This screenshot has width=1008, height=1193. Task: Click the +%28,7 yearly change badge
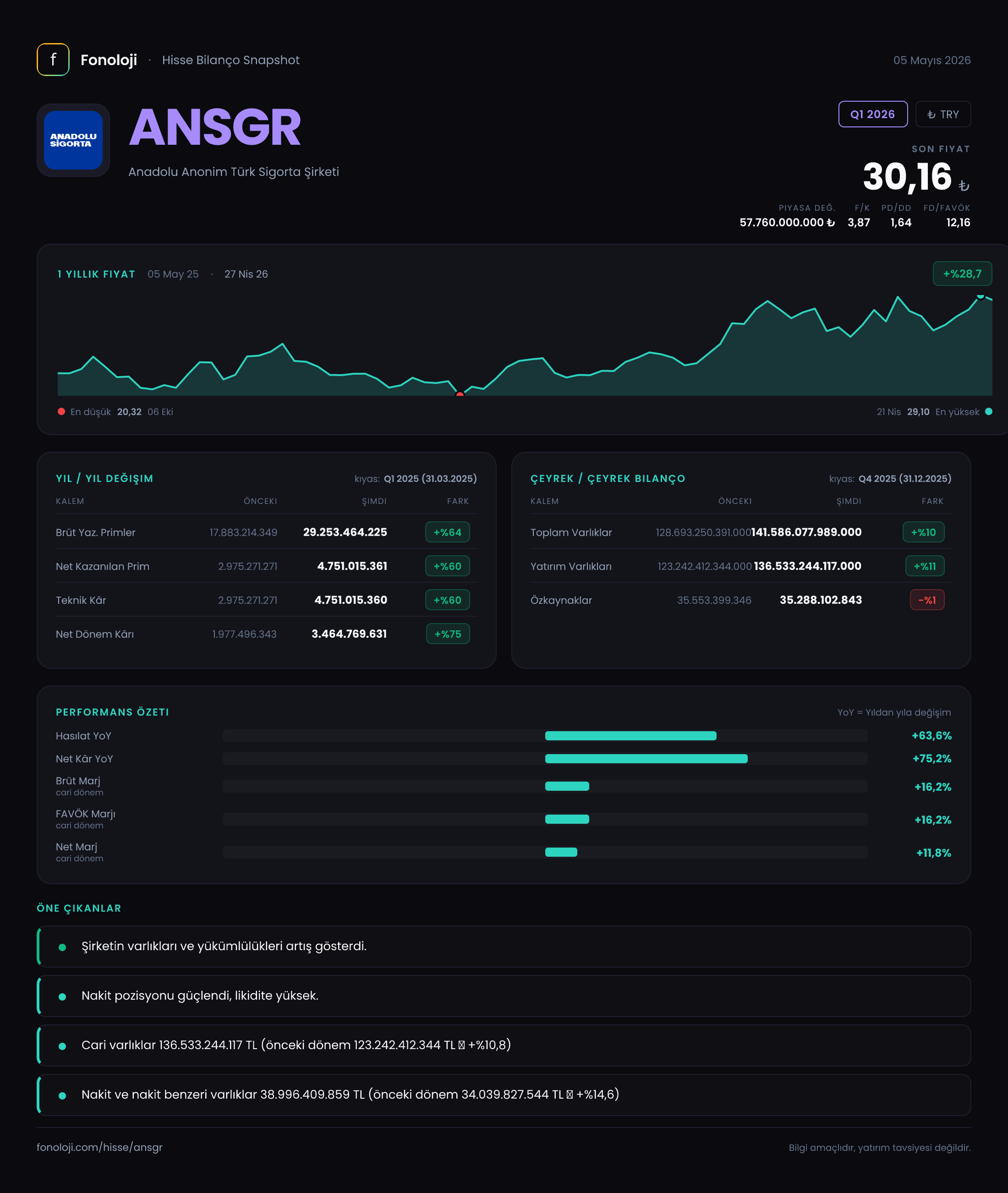click(962, 274)
